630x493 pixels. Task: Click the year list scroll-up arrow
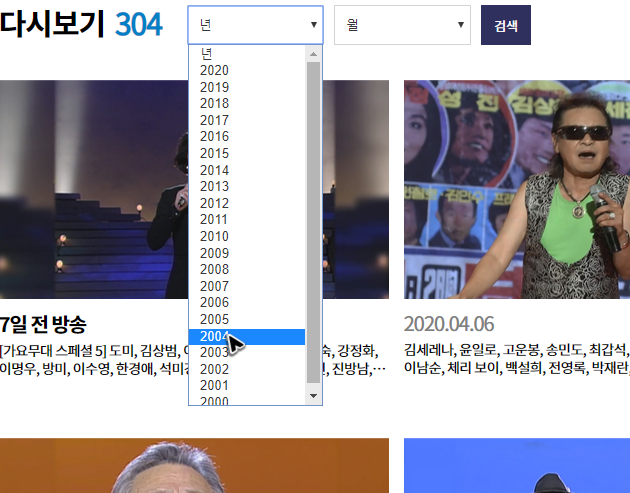point(313,54)
